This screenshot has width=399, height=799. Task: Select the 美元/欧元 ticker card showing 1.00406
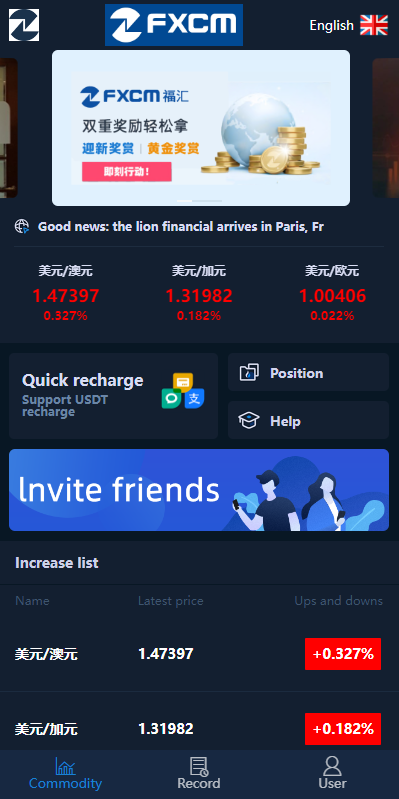332,293
